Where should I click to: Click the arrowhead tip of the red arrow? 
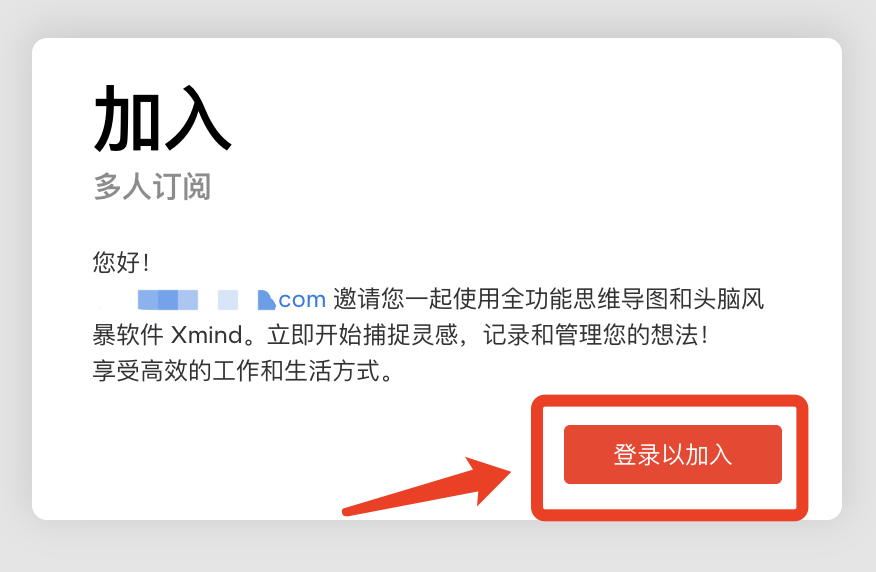click(x=507, y=472)
